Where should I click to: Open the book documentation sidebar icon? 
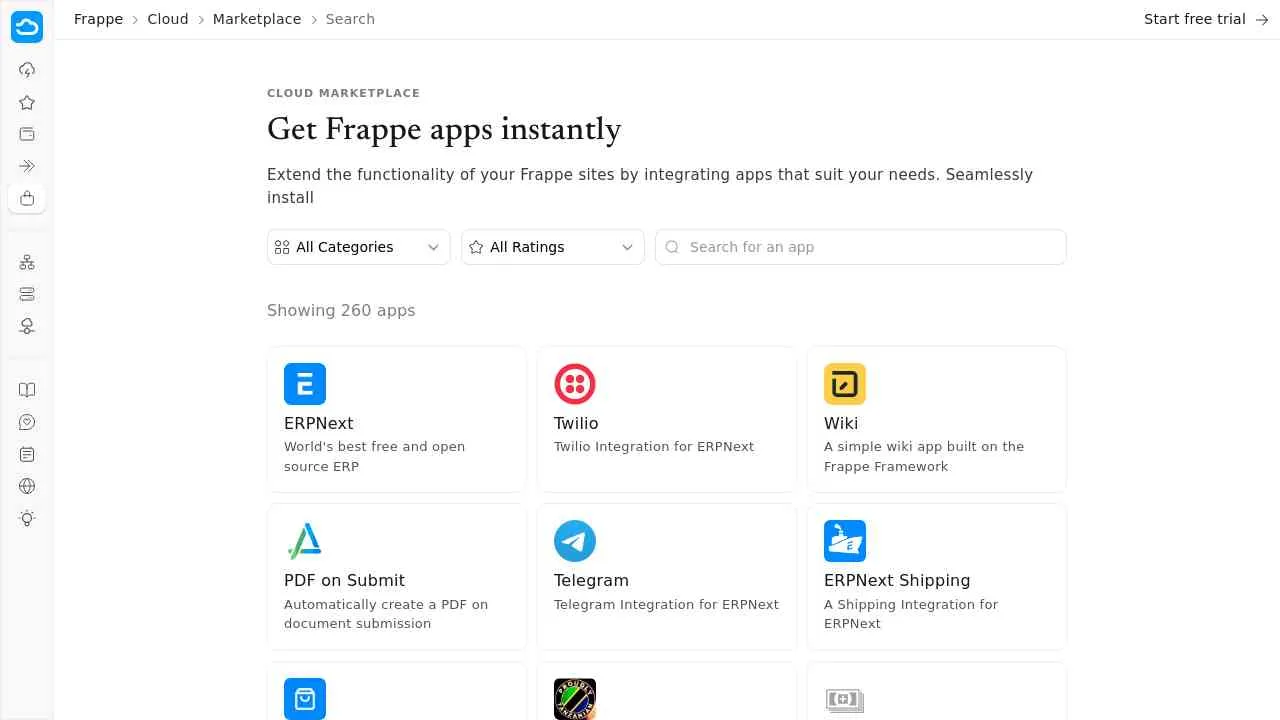pos(27,390)
